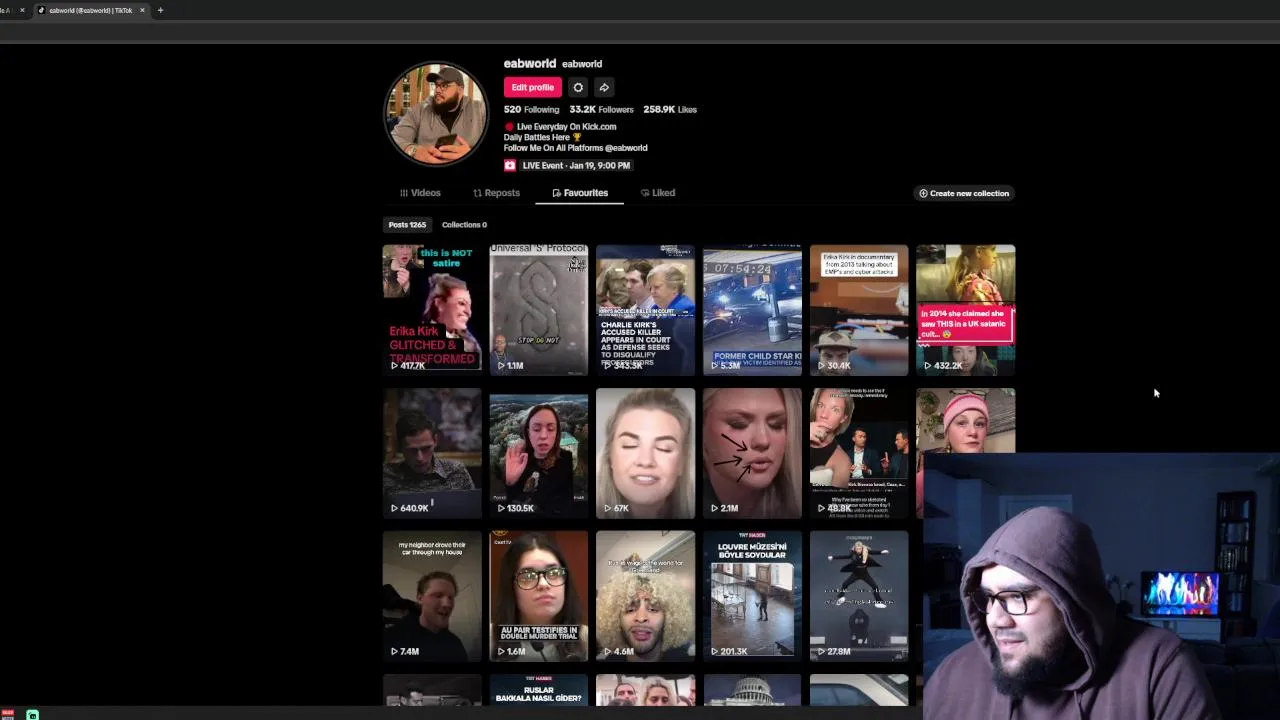This screenshot has height=720, width=1280.
Task: Open the neighbor drove car through house video
Action: click(432, 596)
